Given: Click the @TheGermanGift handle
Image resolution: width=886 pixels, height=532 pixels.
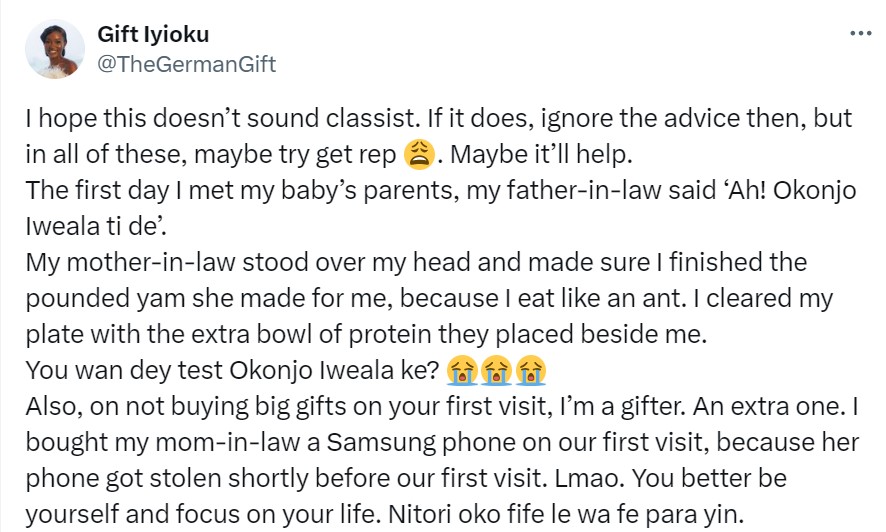Looking at the screenshot, I should coord(185,65).
